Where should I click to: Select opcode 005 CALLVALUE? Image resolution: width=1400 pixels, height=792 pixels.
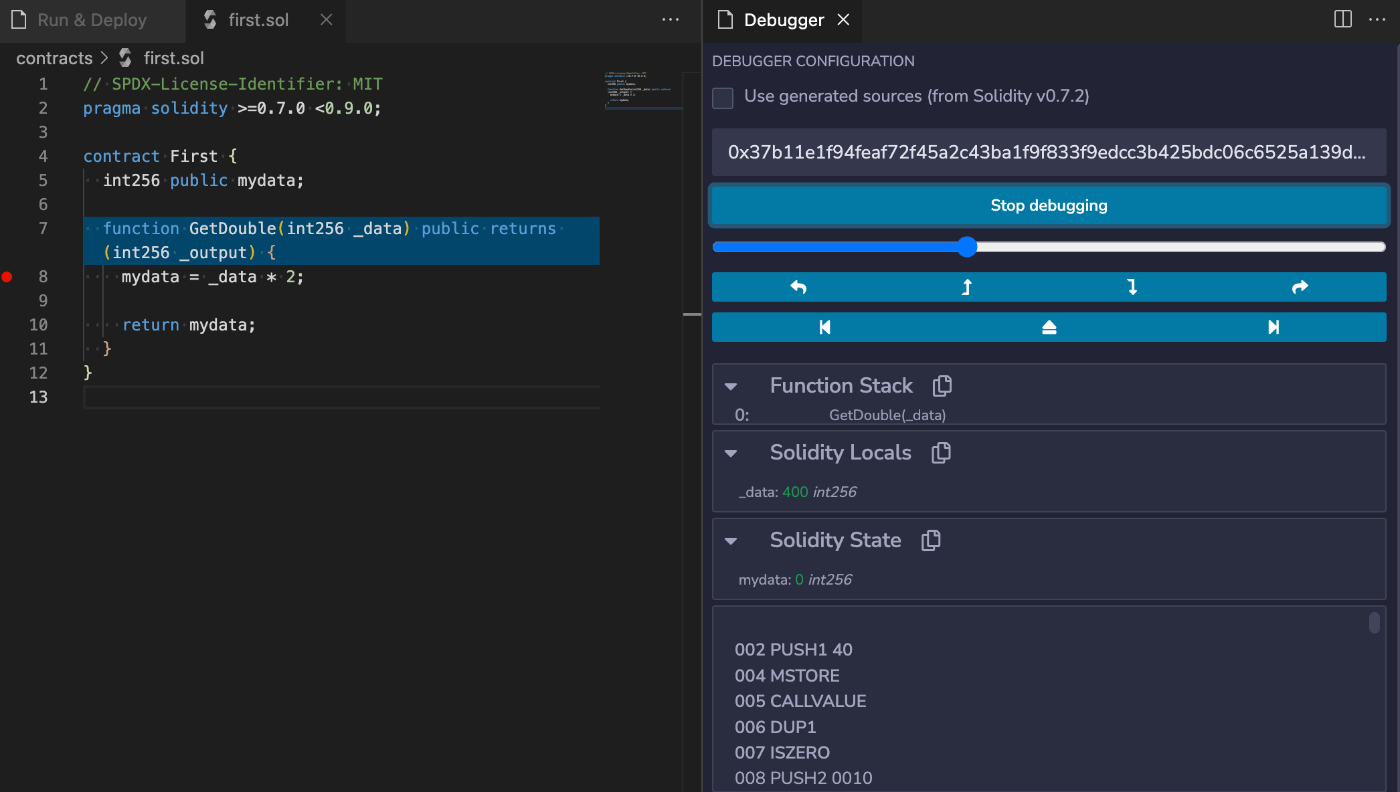coord(800,701)
